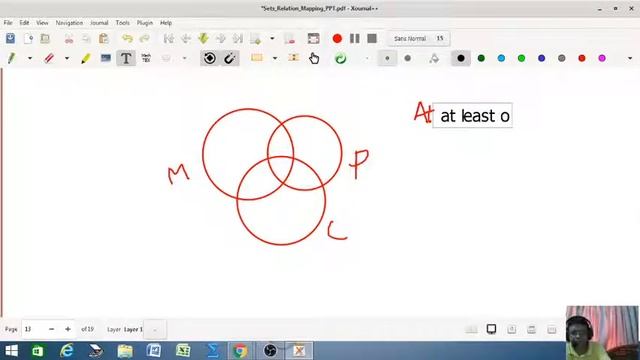Redo the undone action
This screenshot has width=640, height=360.
pyautogui.click(x=144, y=38)
